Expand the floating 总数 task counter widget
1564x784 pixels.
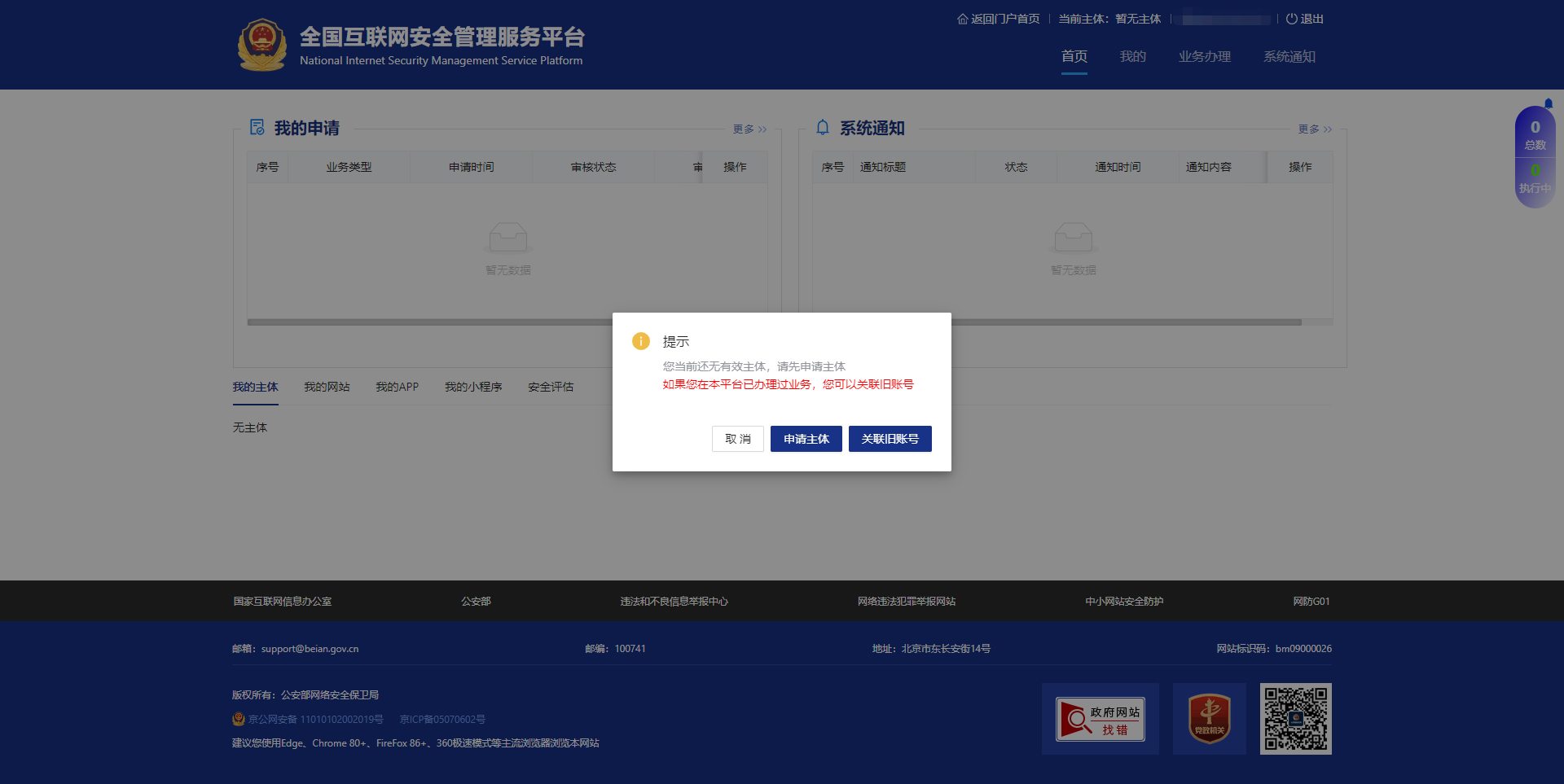(x=1535, y=134)
